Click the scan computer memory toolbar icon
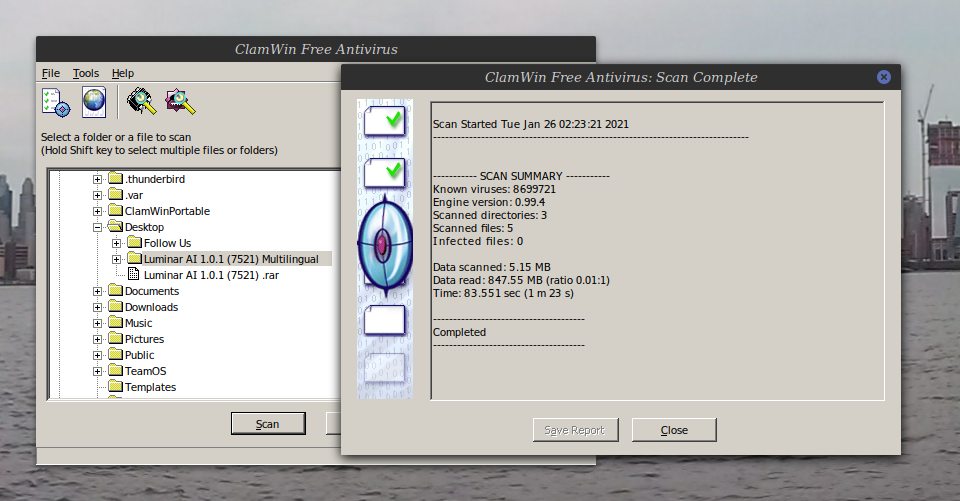Viewport: 960px width, 501px height. point(141,102)
